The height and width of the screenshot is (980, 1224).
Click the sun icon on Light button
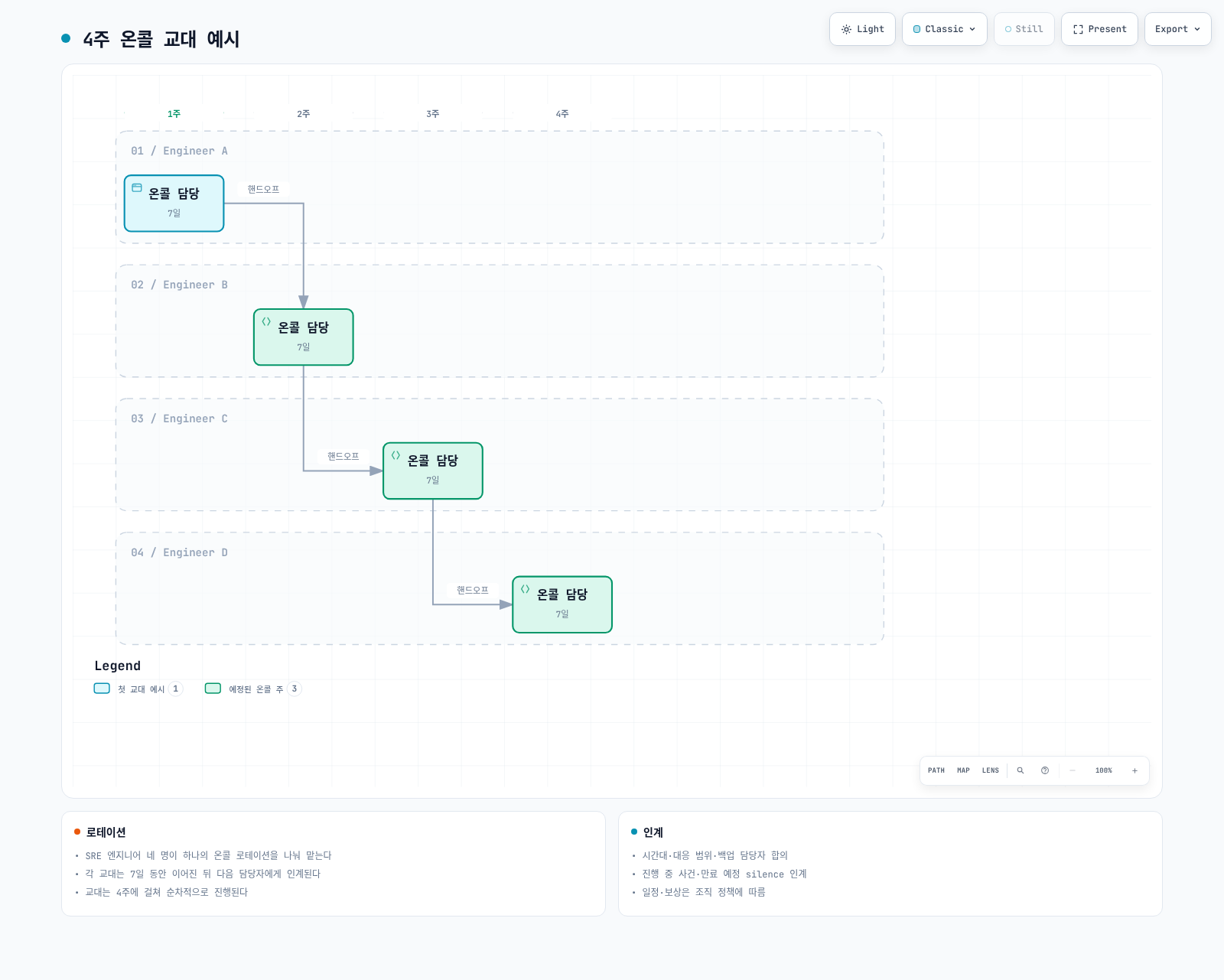click(846, 29)
